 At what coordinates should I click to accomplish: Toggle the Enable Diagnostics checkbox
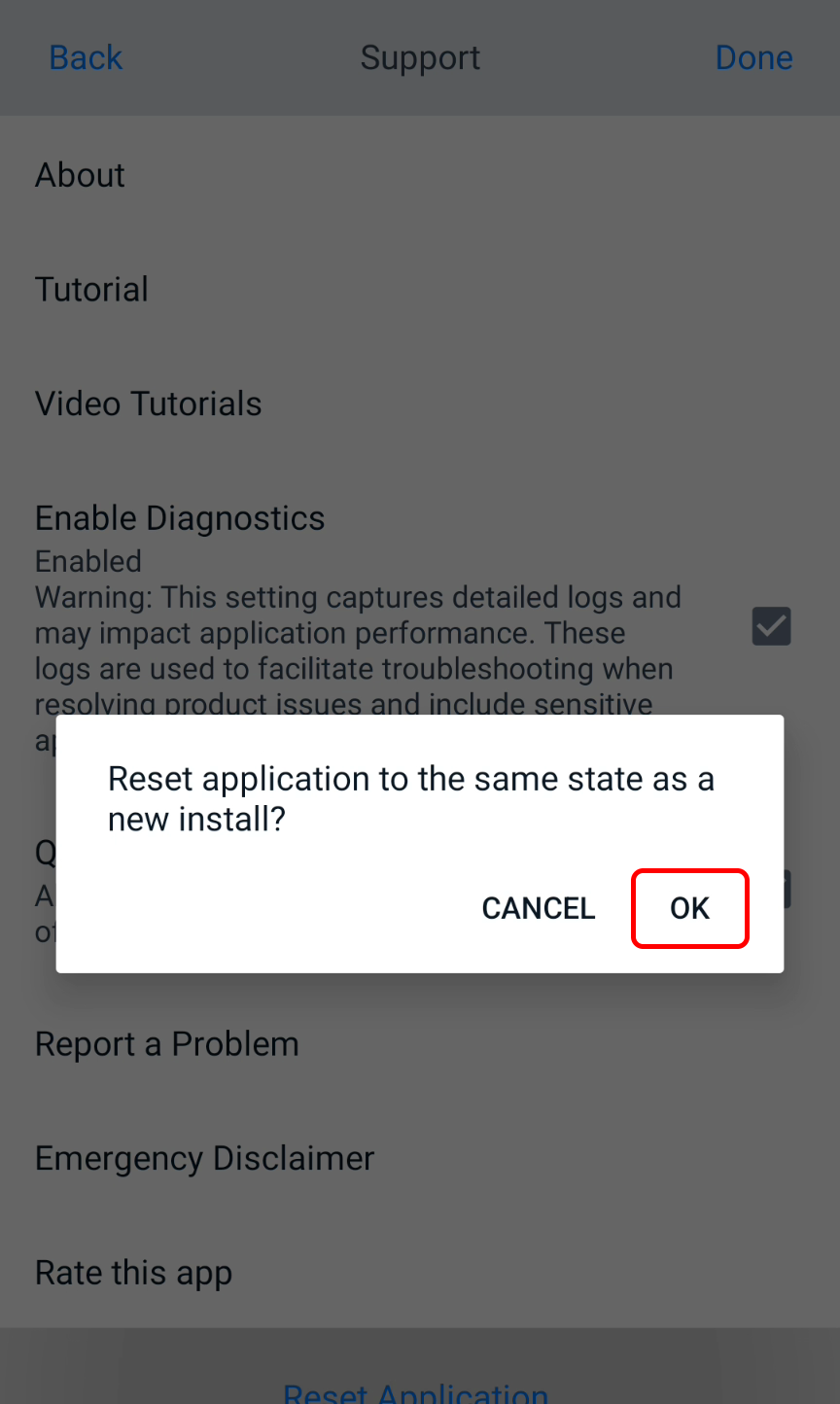pyautogui.click(x=770, y=626)
